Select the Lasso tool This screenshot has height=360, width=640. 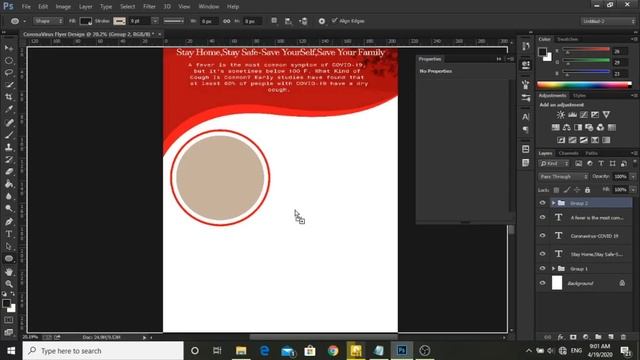[x=9, y=73]
